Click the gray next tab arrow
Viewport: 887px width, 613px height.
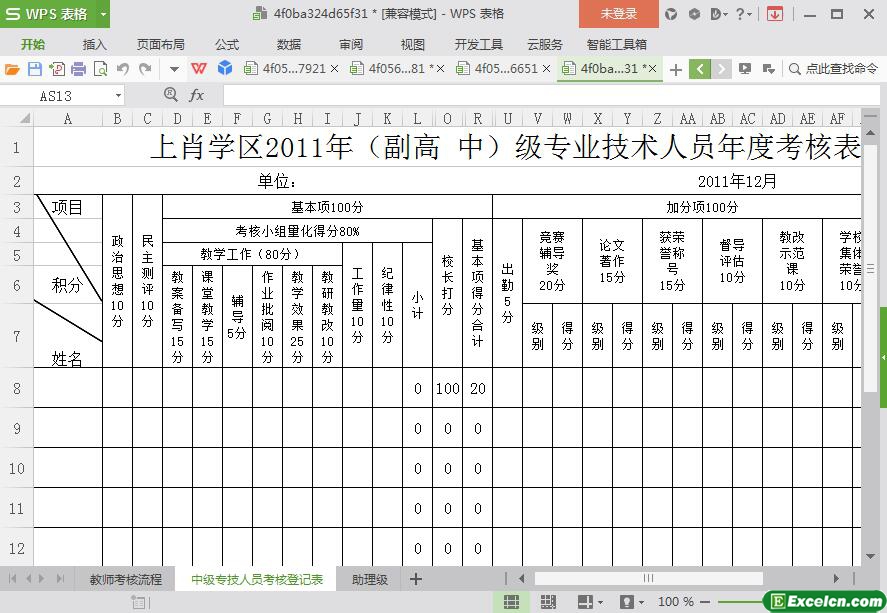pos(721,69)
